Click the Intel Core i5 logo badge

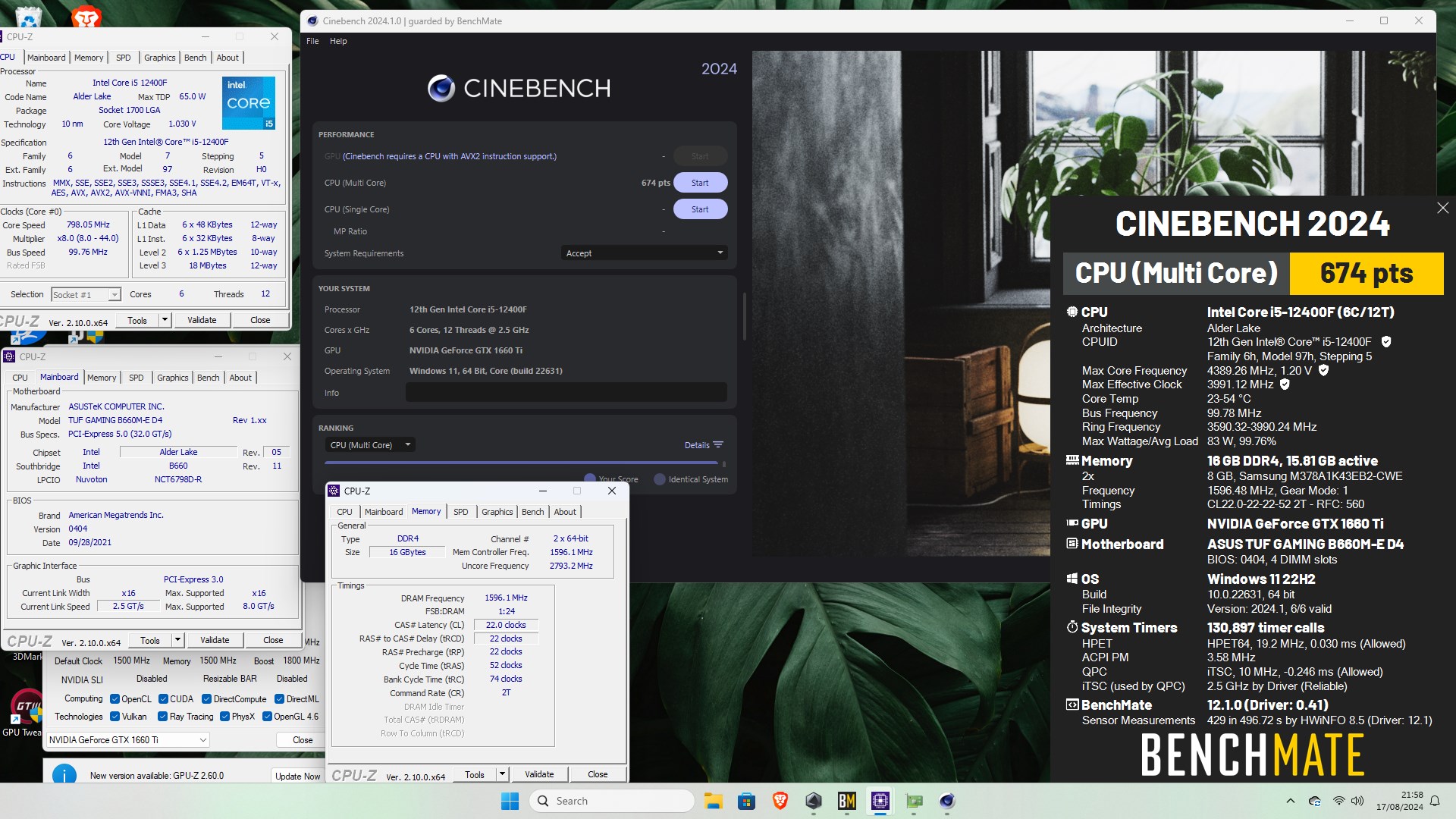[x=249, y=102]
